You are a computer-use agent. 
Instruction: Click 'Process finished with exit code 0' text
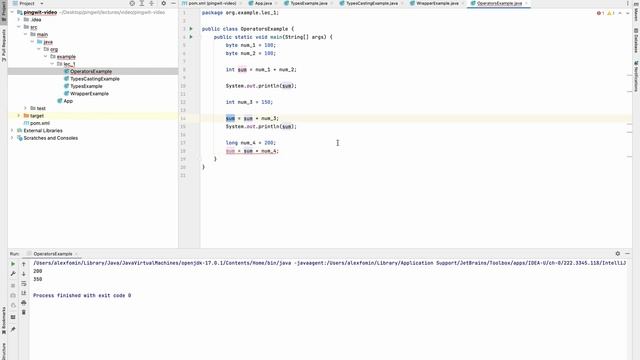point(82,296)
